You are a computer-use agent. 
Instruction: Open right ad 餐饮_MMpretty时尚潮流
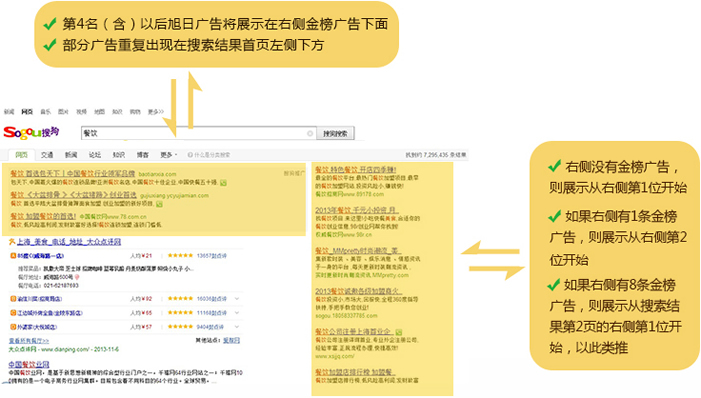(x=358, y=250)
